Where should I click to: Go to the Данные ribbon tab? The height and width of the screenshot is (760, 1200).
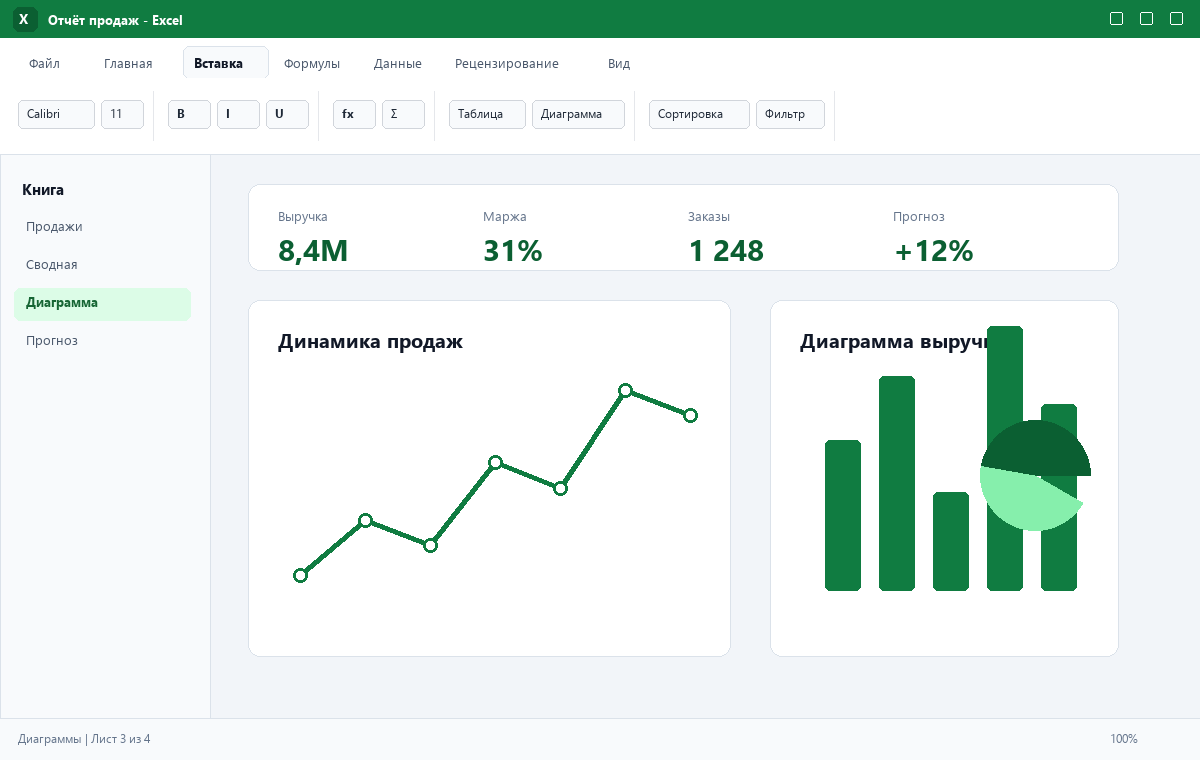pyautogui.click(x=398, y=63)
